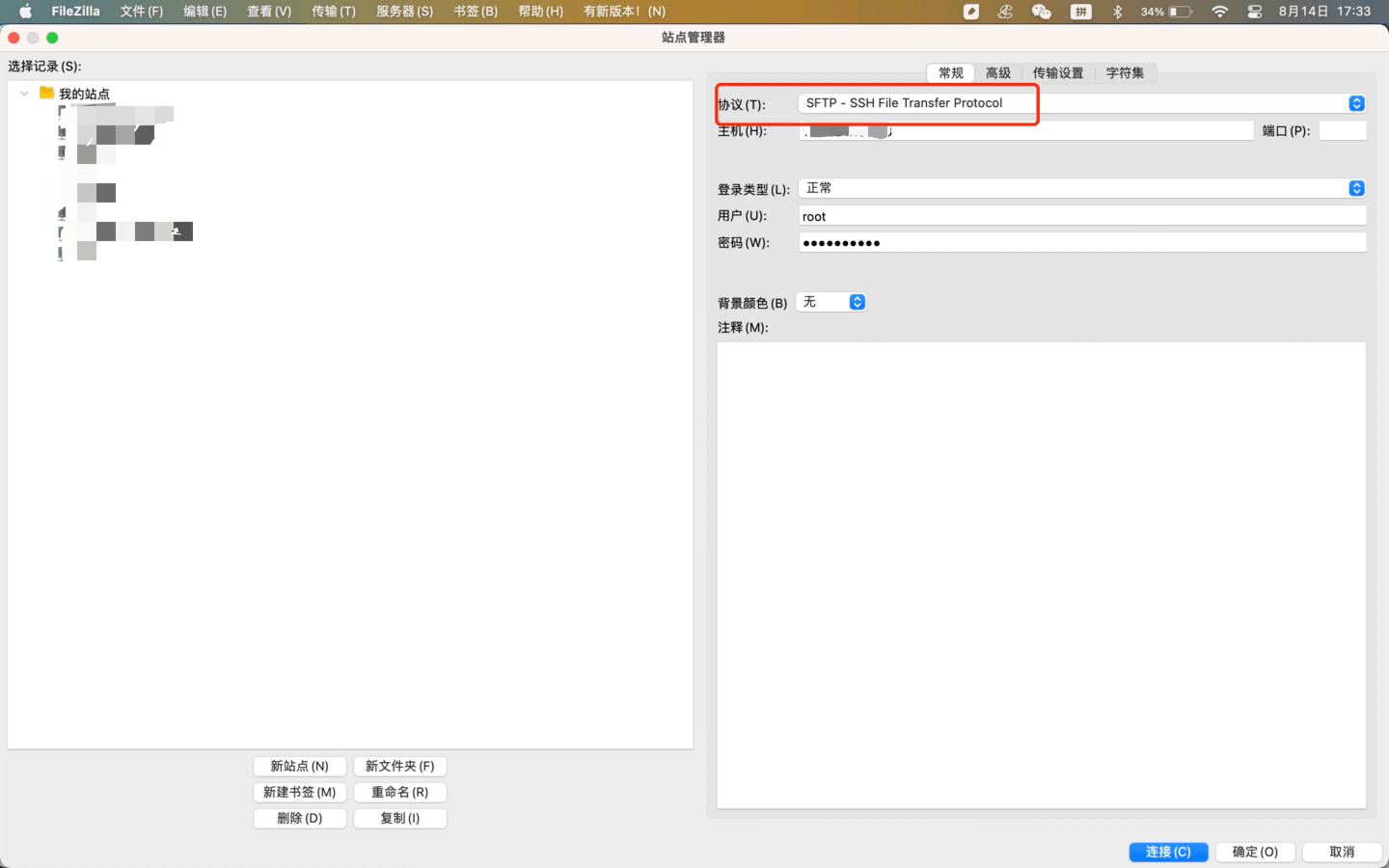
Task: Click the folder icon of 我的站点
Action: (46, 93)
